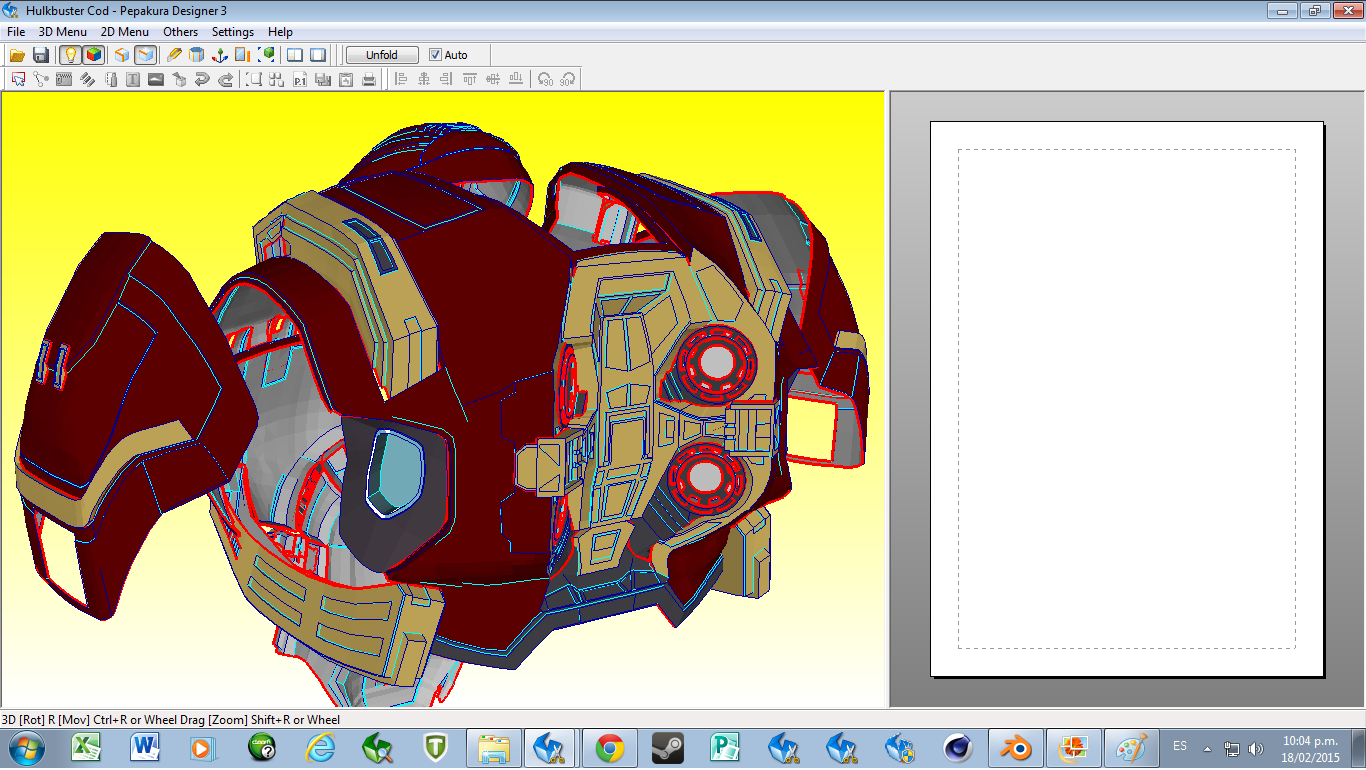Click the select-region bracket icon
The width and height of the screenshot is (1366, 770).
(254, 79)
